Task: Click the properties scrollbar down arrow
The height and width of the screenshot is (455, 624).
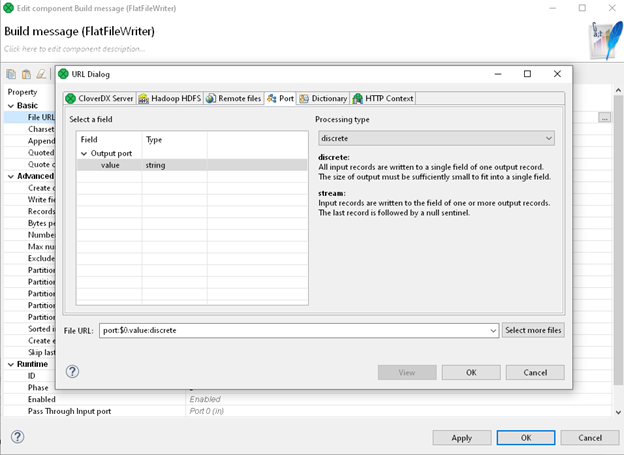Action: pyautogui.click(x=618, y=412)
